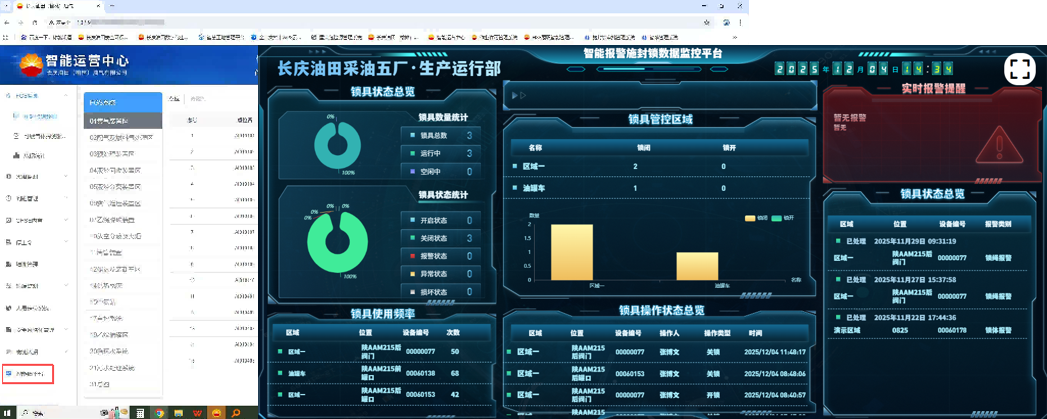Image resolution: width=1047 pixels, height=419 pixels.
Task: Go back in the browser
Action: pos(7,22)
